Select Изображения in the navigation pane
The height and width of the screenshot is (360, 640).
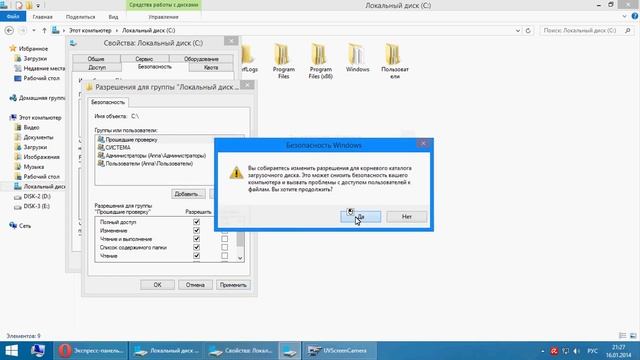[41, 157]
